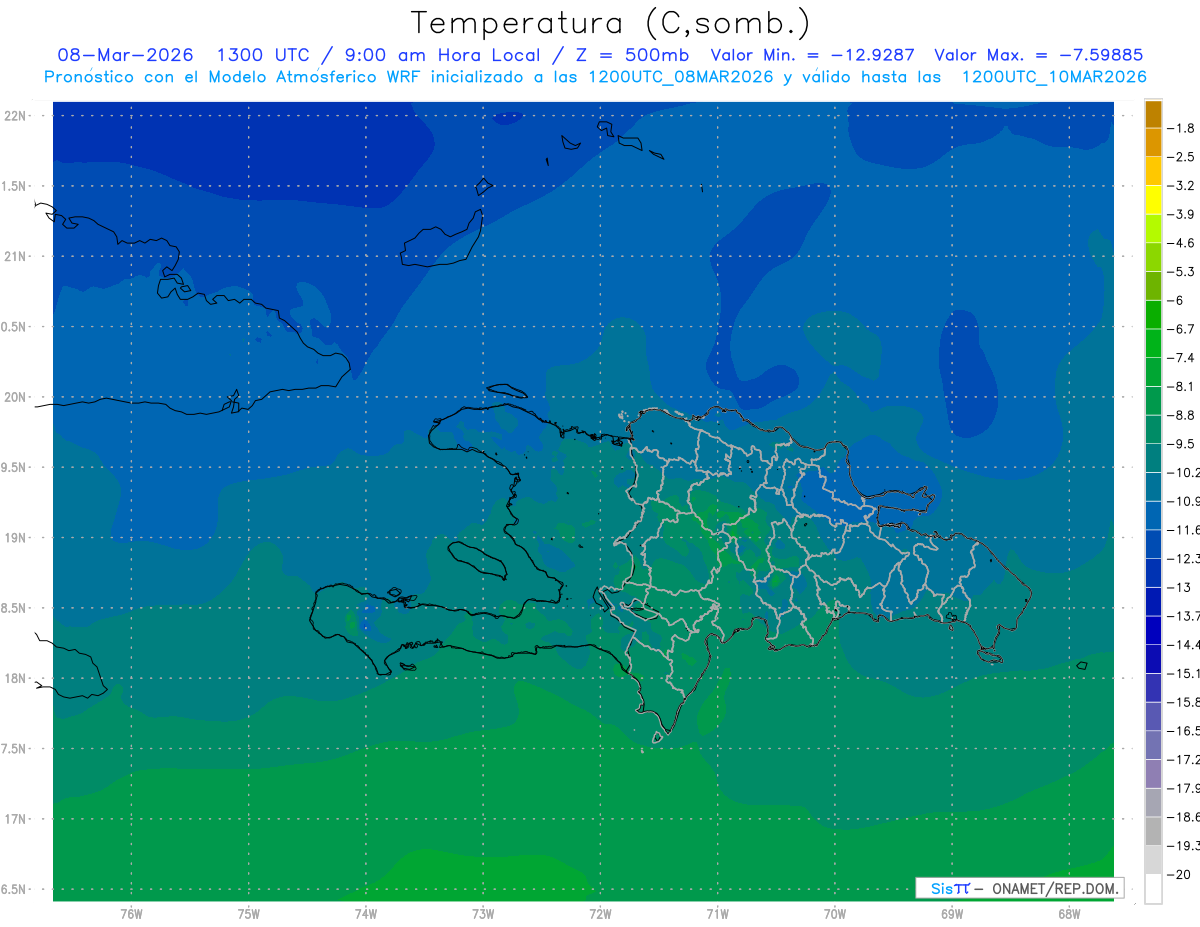Click the "18N" latitude label

(x=17, y=678)
